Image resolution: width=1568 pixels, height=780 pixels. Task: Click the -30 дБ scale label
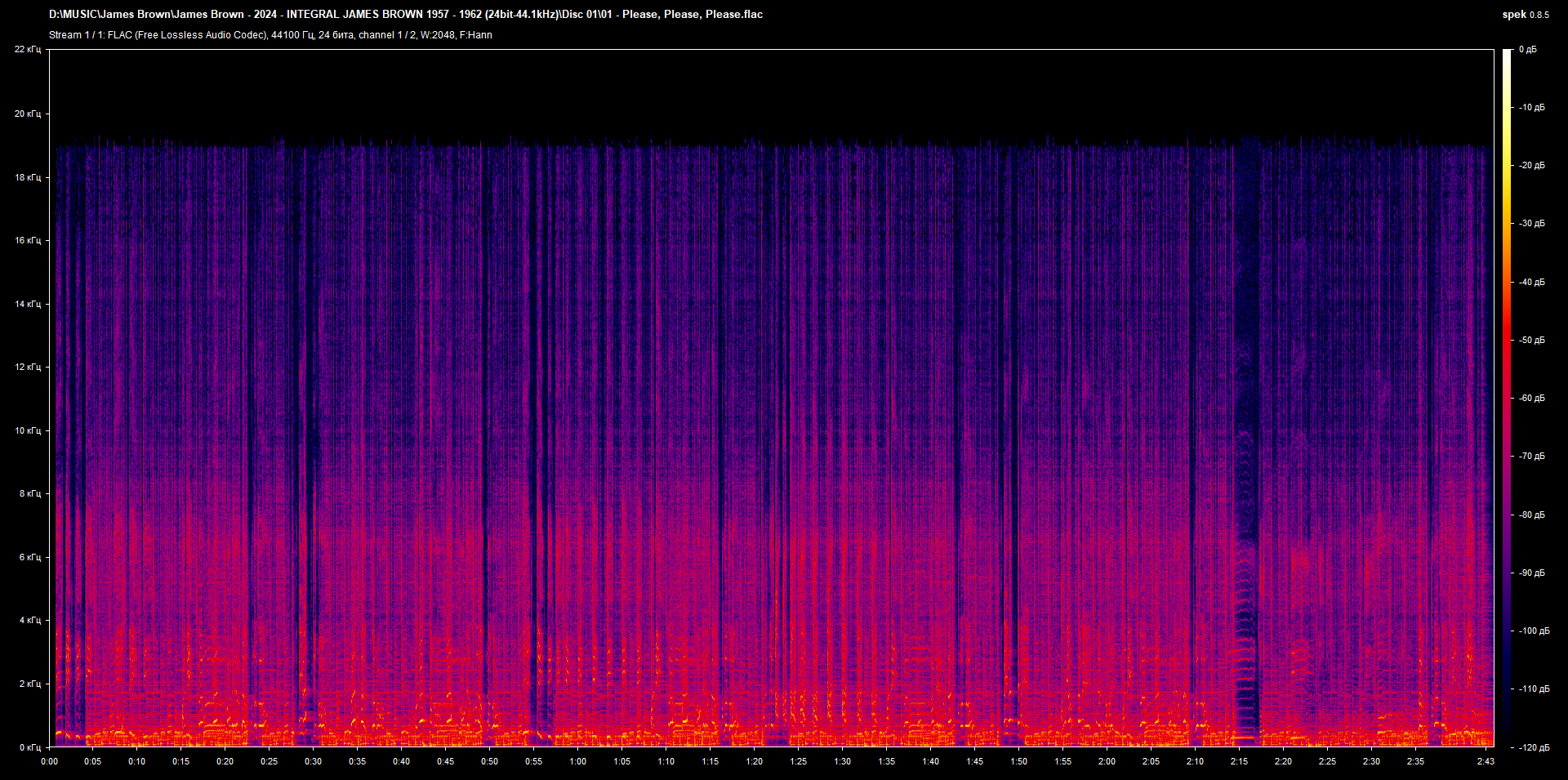[1531, 224]
